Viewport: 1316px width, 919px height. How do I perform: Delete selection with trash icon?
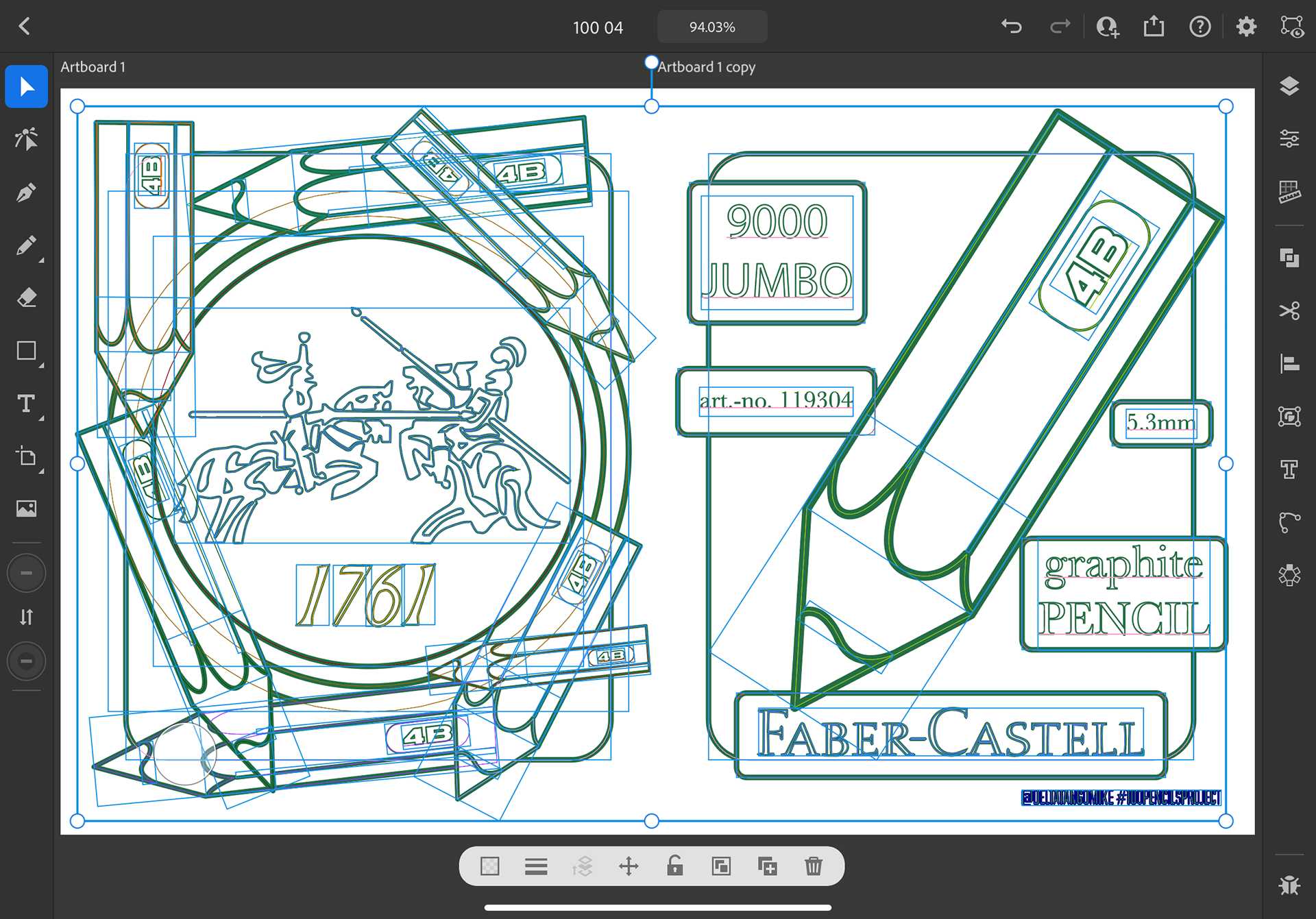pyautogui.click(x=814, y=866)
